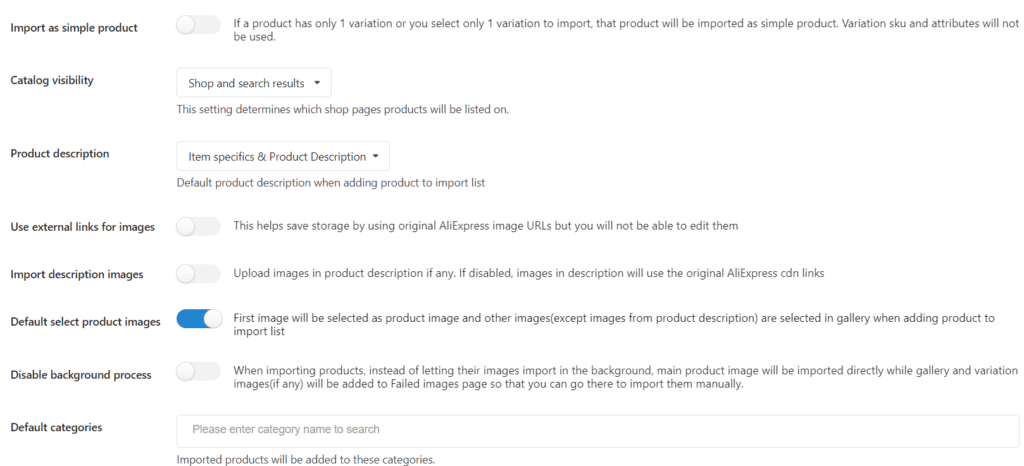The width and height of the screenshot is (1024, 466).
Task: Click the "Import as simple product" label
Action: [x=74, y=28]
